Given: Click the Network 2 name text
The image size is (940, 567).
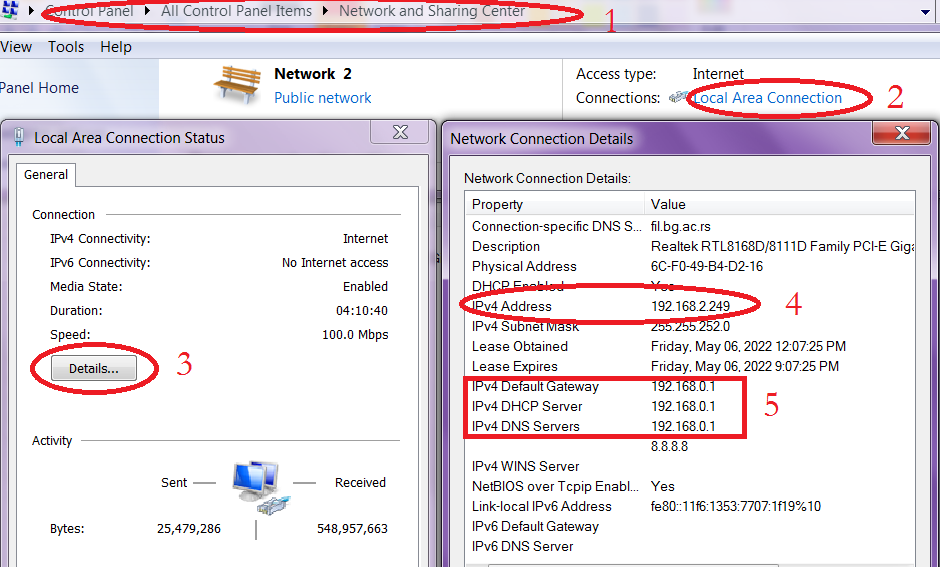Looking at the screenshot, I should 313,74.
